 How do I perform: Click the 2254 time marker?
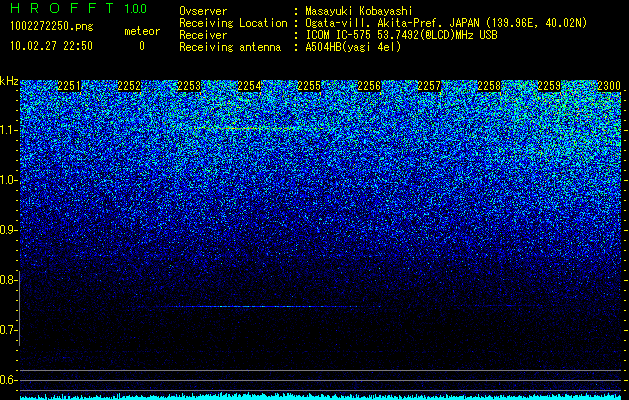click(250, 86)
